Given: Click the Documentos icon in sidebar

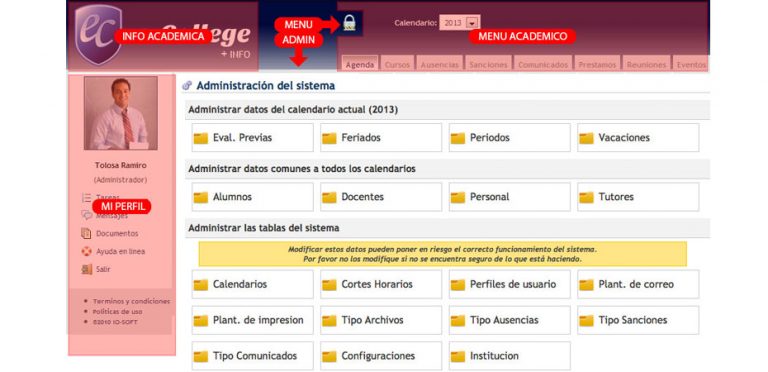Looking at the screenshot, I should click(86, 233).
